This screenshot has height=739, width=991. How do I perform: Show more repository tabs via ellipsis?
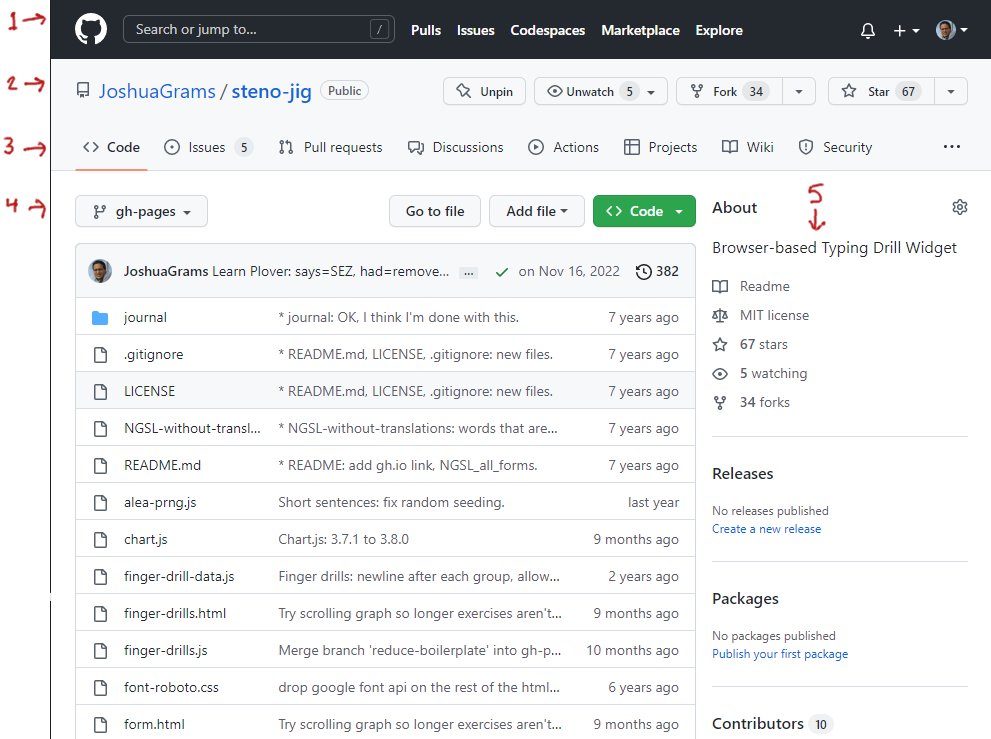pos(951,147)
